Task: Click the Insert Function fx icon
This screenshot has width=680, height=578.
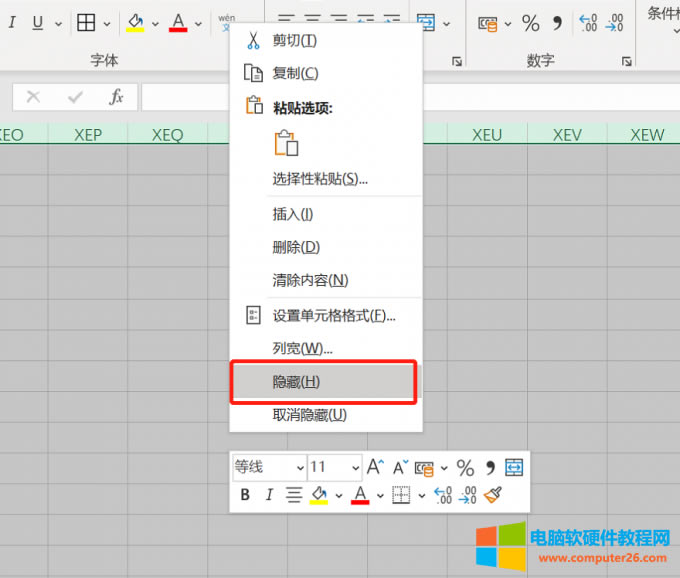Action: click(x=116, y=97)
